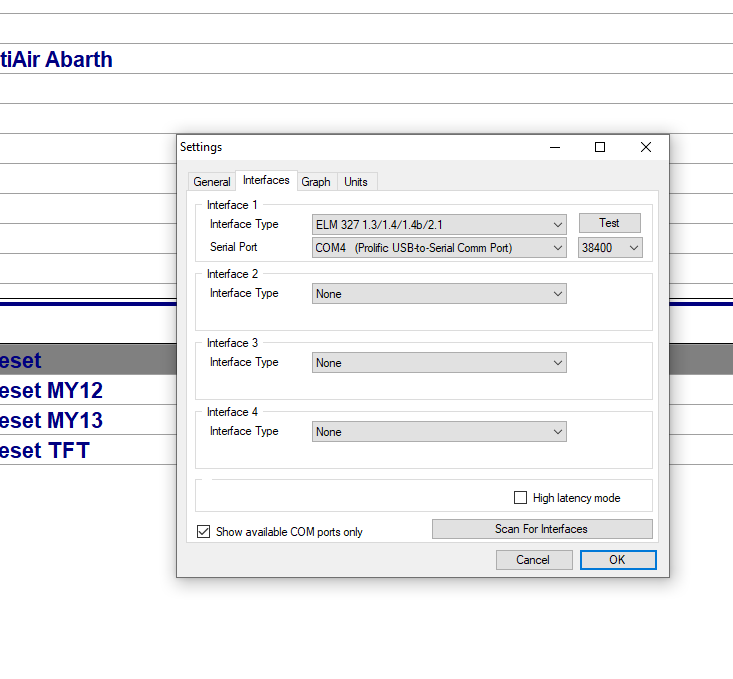The height and width of the screenshot is (679, 733).
Task: Close the Settings dialog window
Action: point(646,147)
